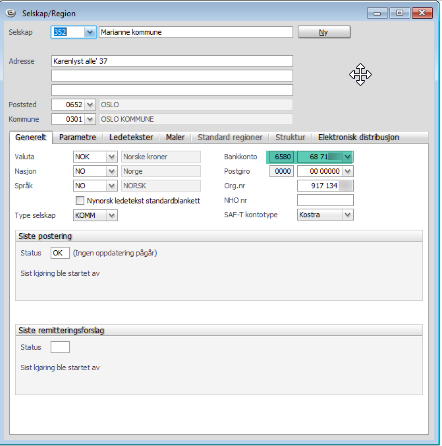The height and width of the screenshot is (446, 442).
Task: Open the Bankkonto account dropdown arrow
Action: [x=348, y=157]
